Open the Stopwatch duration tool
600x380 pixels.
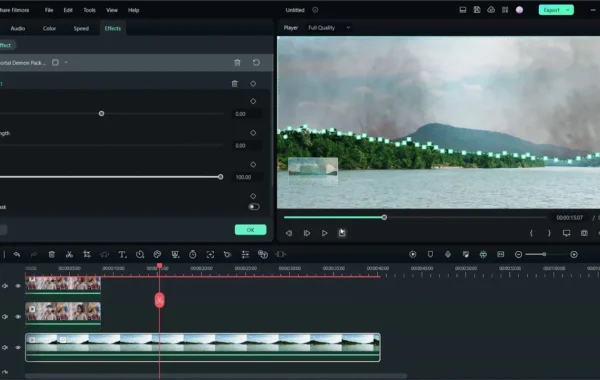click(x=192, y=254)
